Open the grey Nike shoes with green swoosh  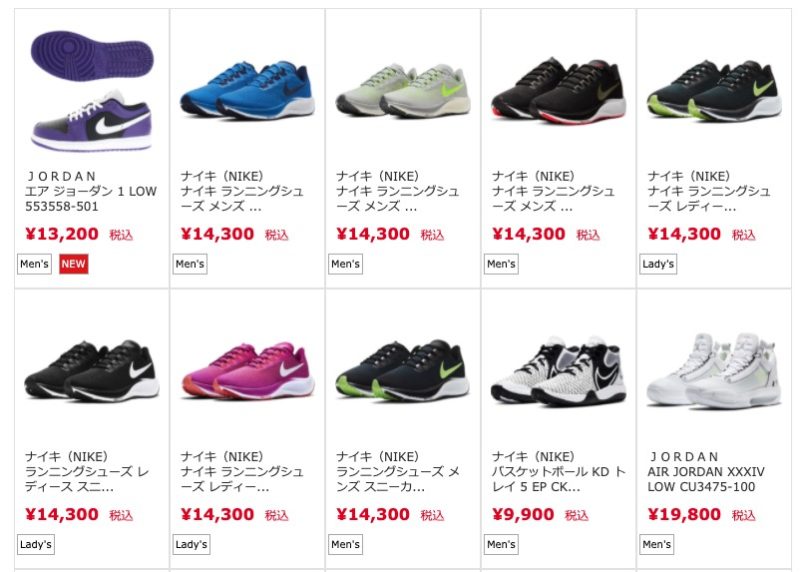point(403,91)
